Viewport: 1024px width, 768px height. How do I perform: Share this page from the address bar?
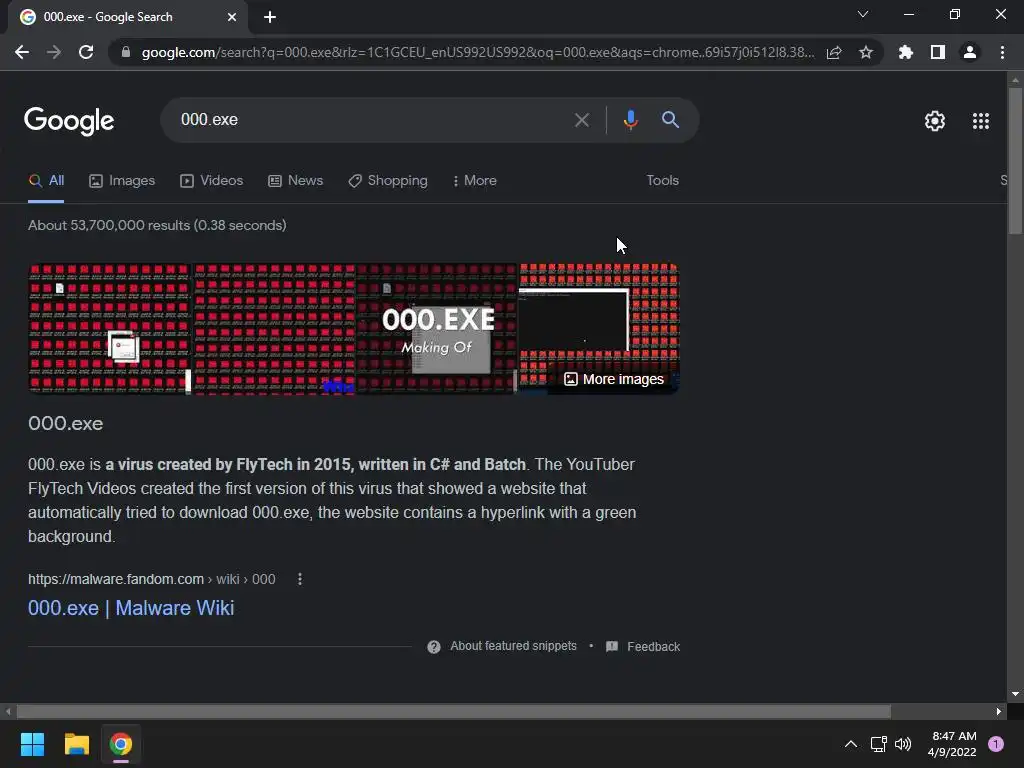click(834, 52)
